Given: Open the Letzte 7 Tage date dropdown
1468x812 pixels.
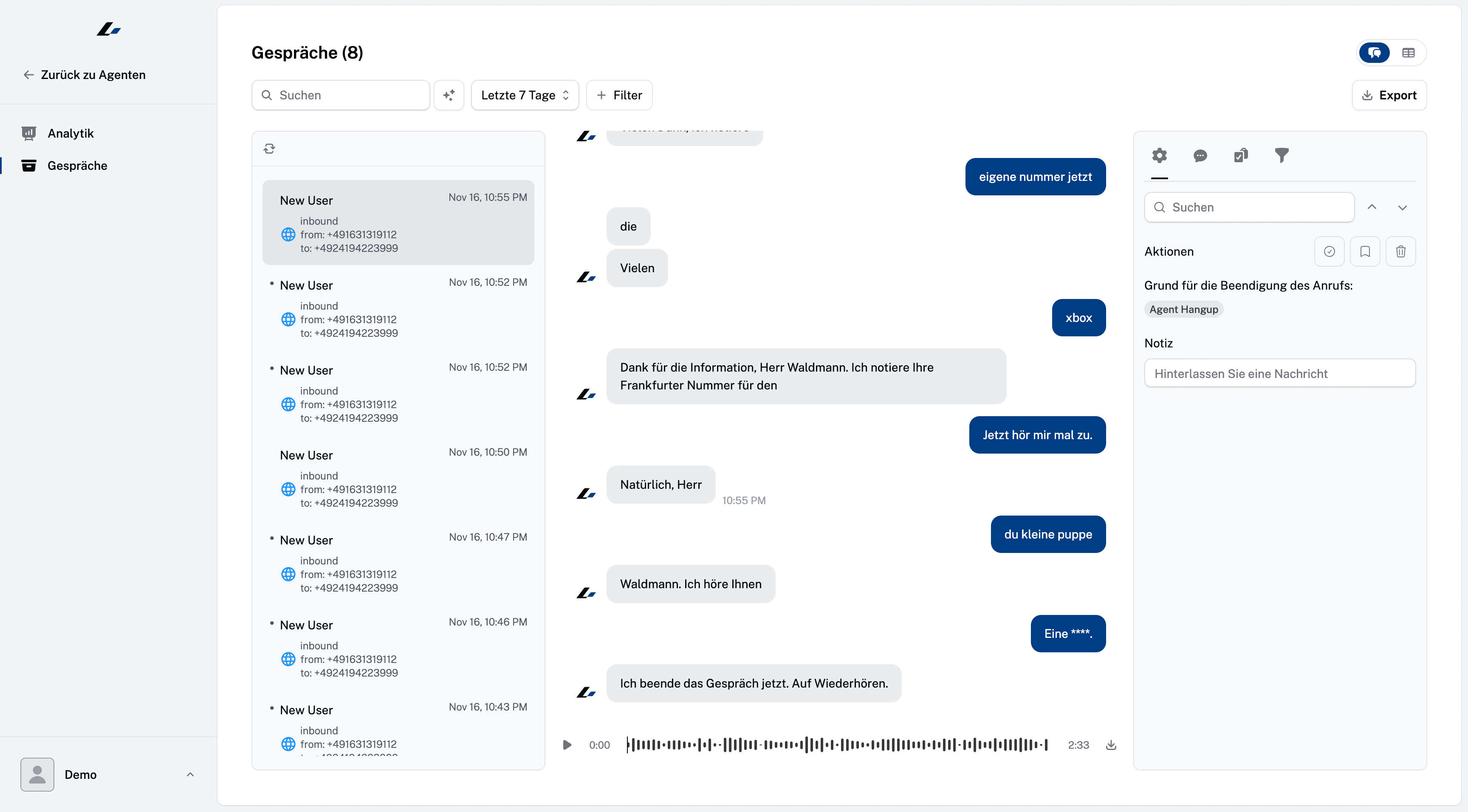Looking at the screenshot, I should coord(524,95).
